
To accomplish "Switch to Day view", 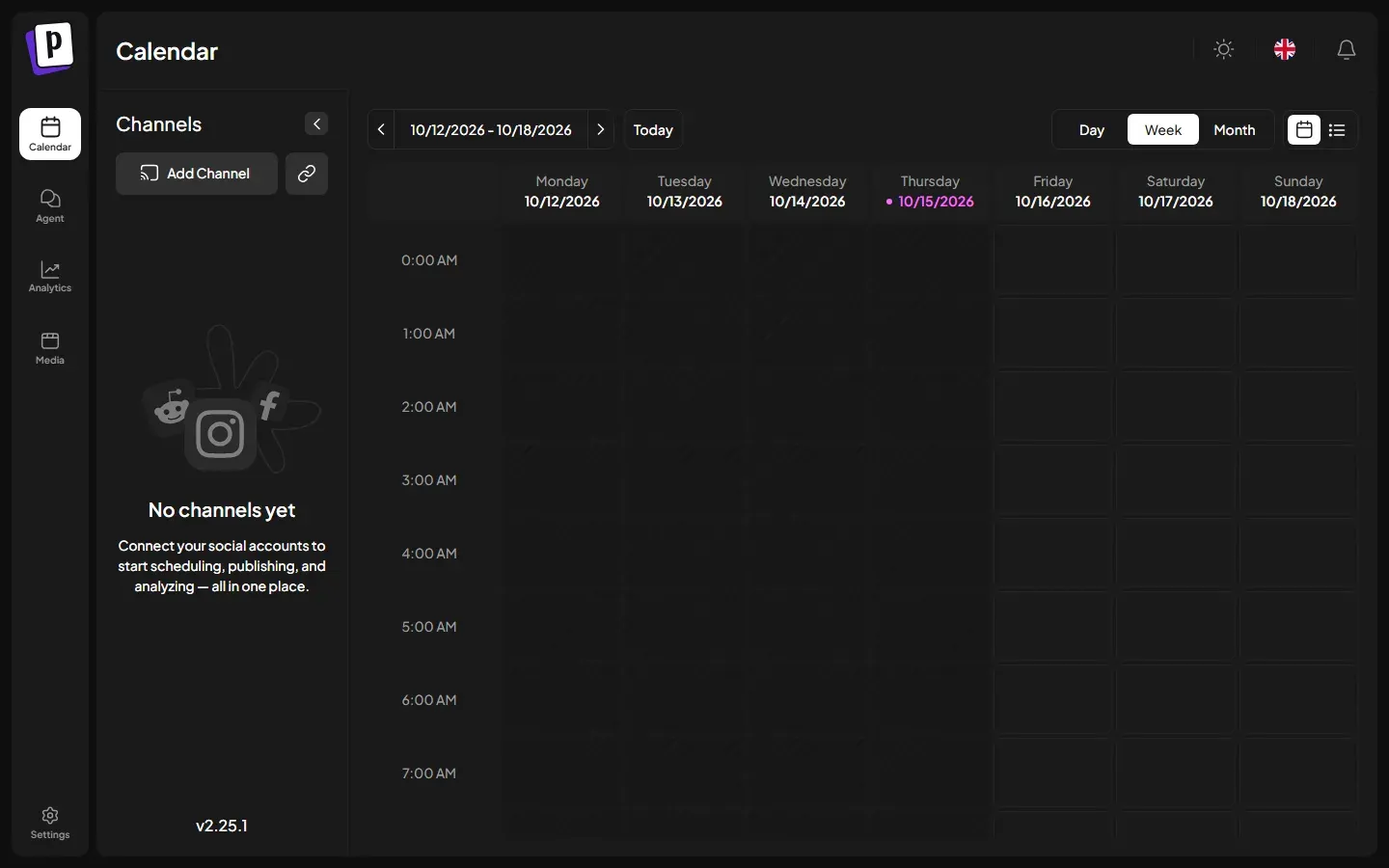I will click(x=1092, y=129).
